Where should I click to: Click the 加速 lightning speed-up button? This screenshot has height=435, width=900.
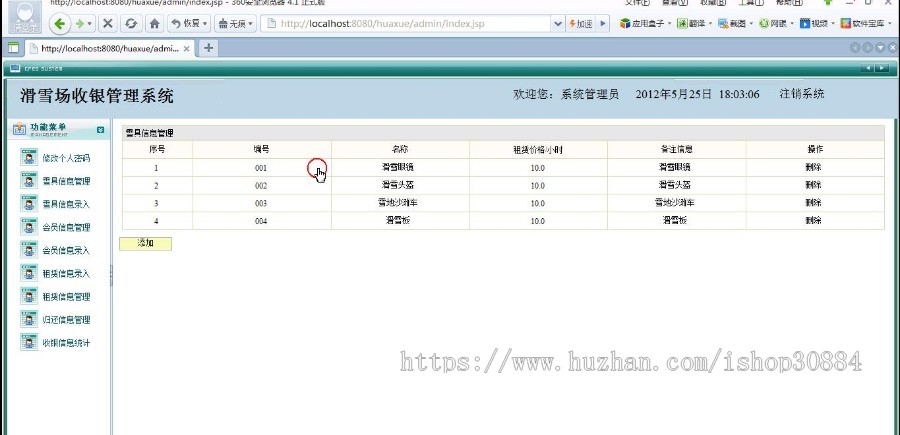point(581,24)
